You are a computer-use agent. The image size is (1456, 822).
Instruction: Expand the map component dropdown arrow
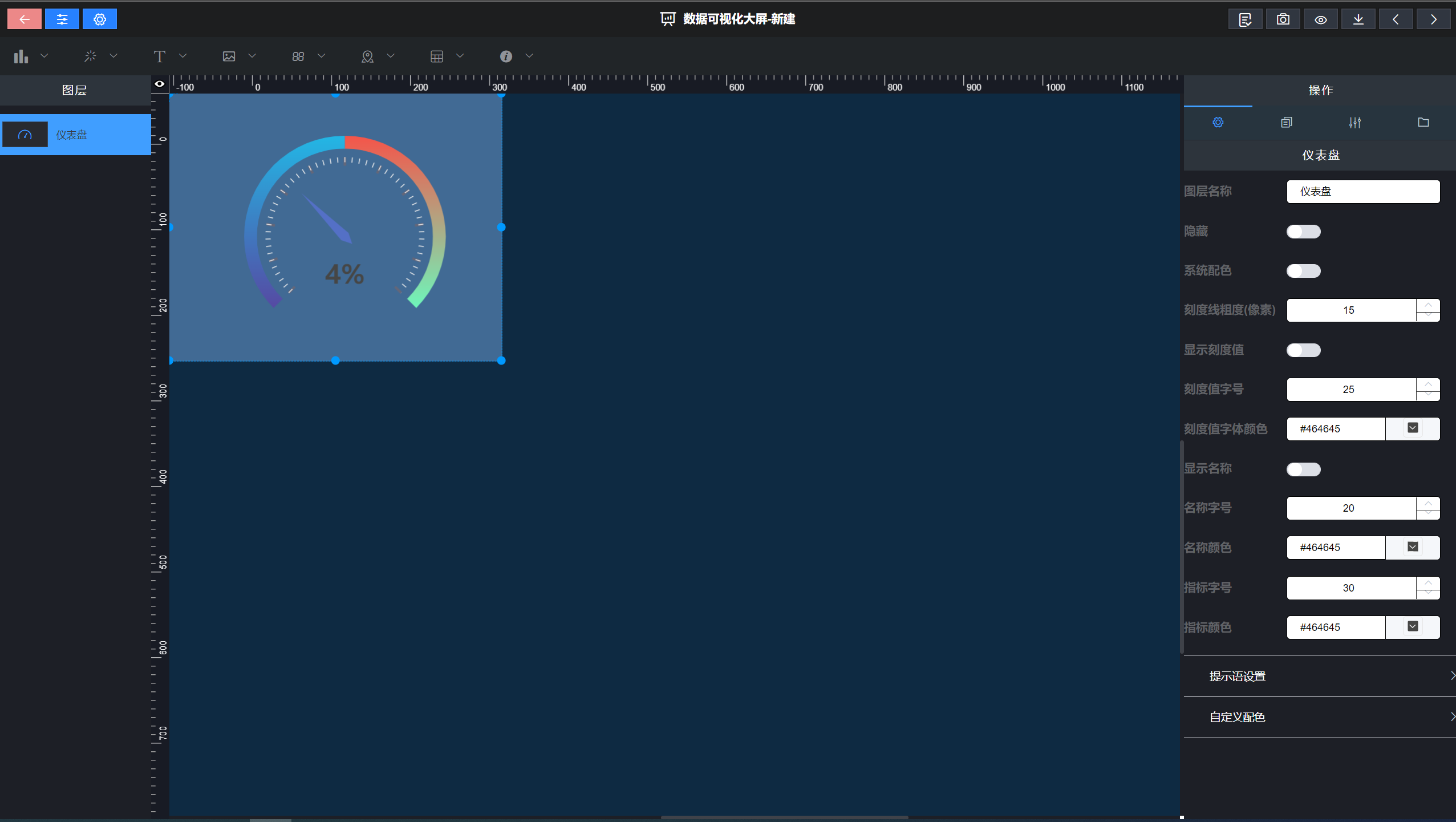click(391, 55)
